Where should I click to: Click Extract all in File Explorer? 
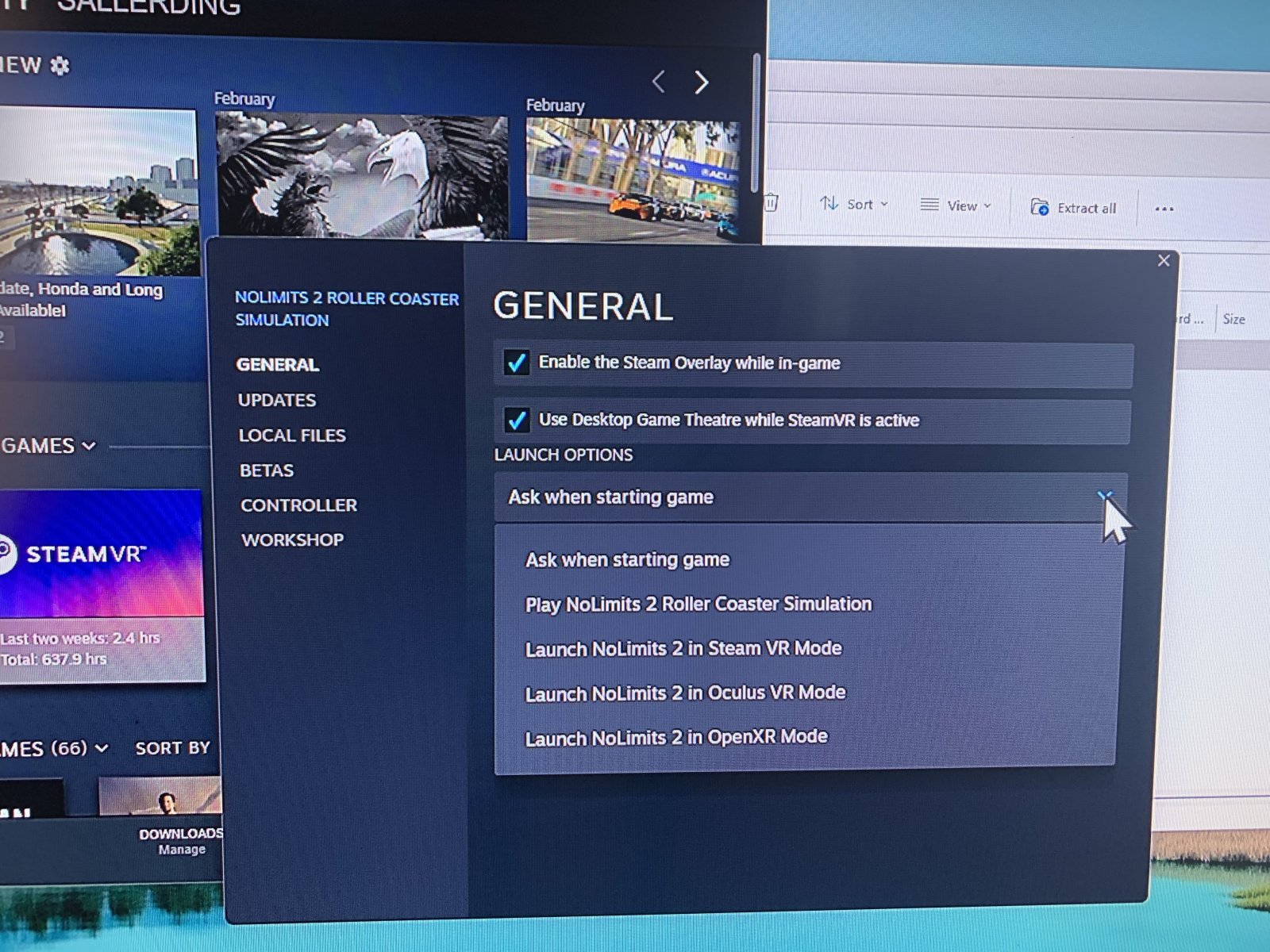tap(1073, 208)
